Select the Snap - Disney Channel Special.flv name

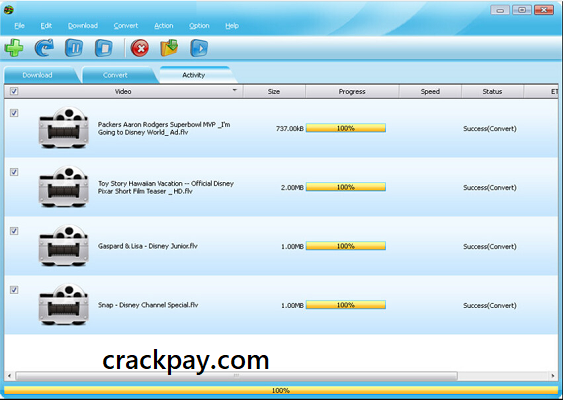coord(148,305)
